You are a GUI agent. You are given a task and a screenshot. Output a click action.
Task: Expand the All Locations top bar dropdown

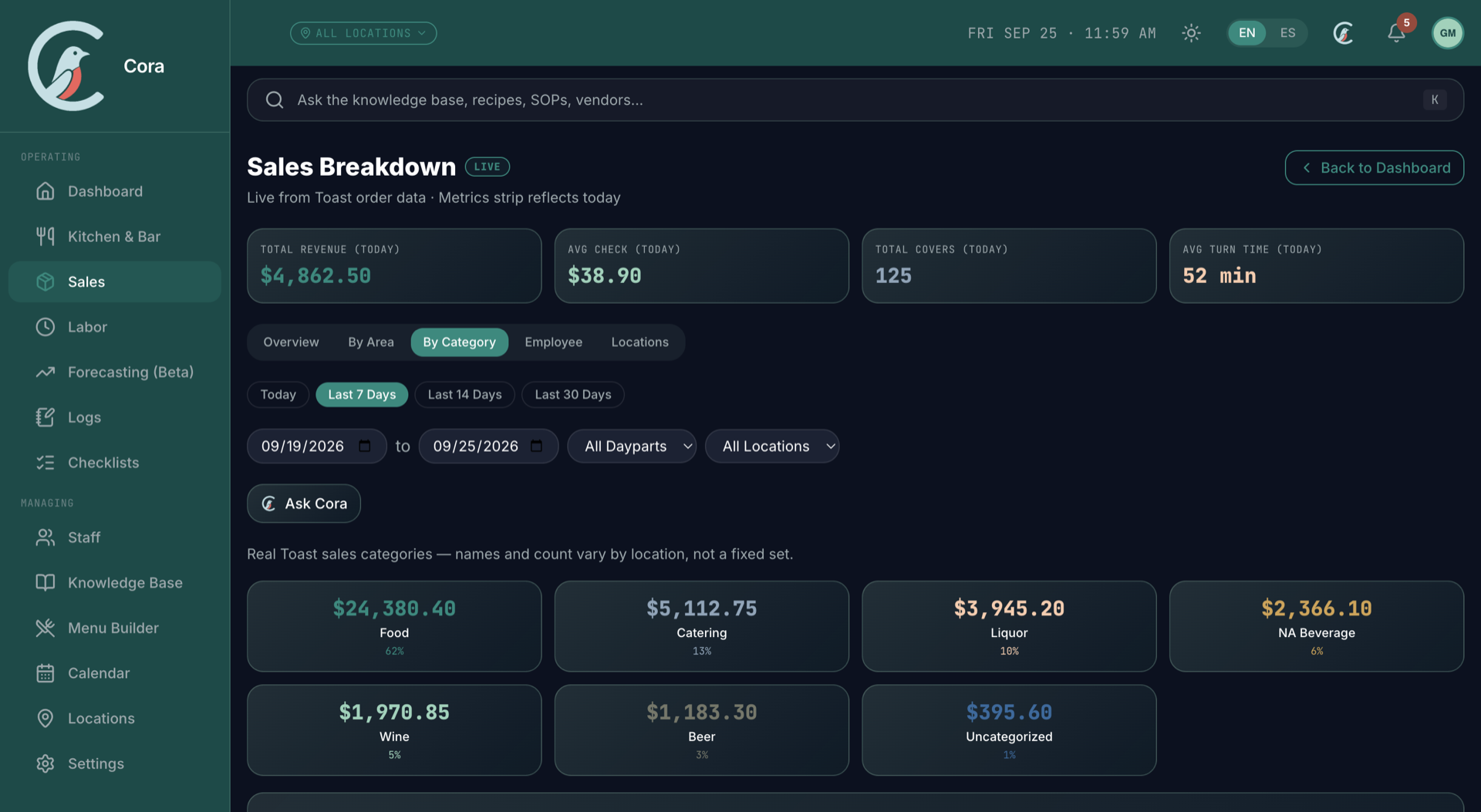[363, 33]
